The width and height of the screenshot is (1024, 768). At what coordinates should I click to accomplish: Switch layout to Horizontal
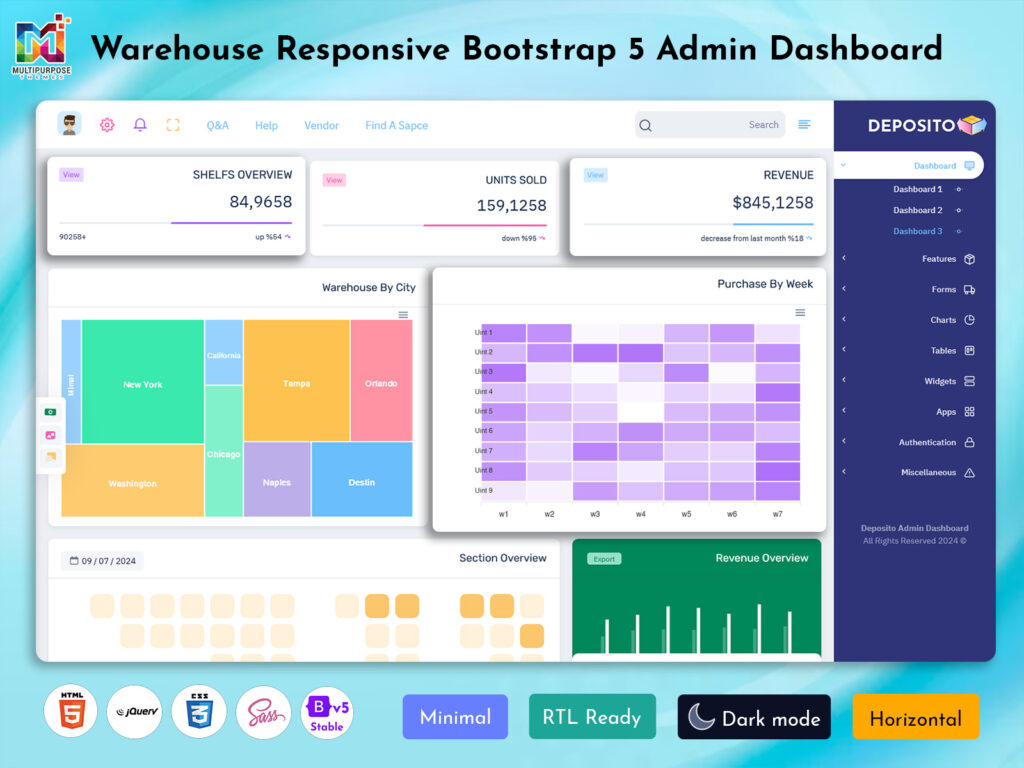click(x=915, y=716)
